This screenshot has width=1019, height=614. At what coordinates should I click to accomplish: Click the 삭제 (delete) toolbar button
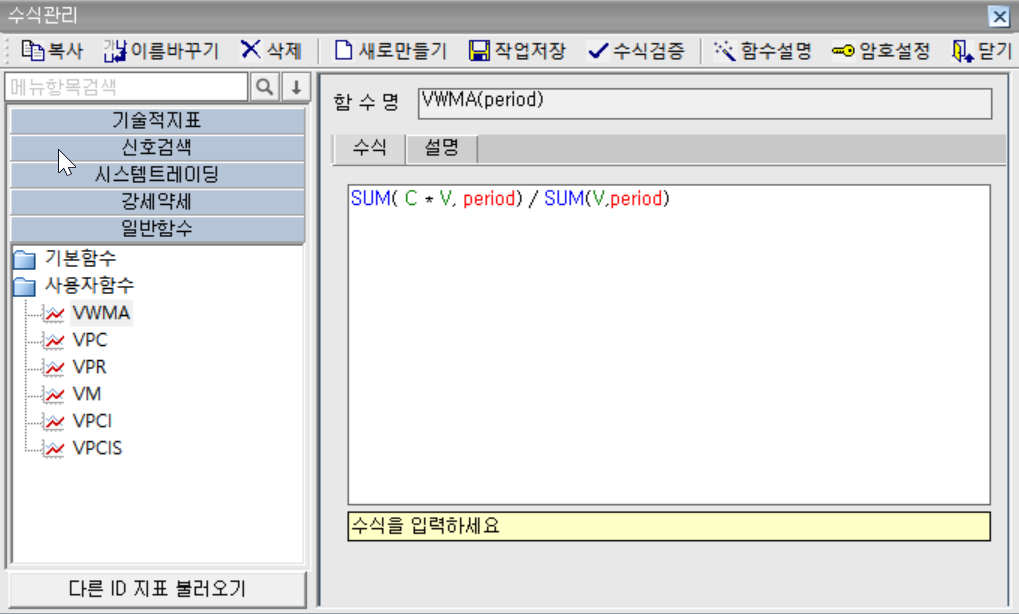(271, 51)
